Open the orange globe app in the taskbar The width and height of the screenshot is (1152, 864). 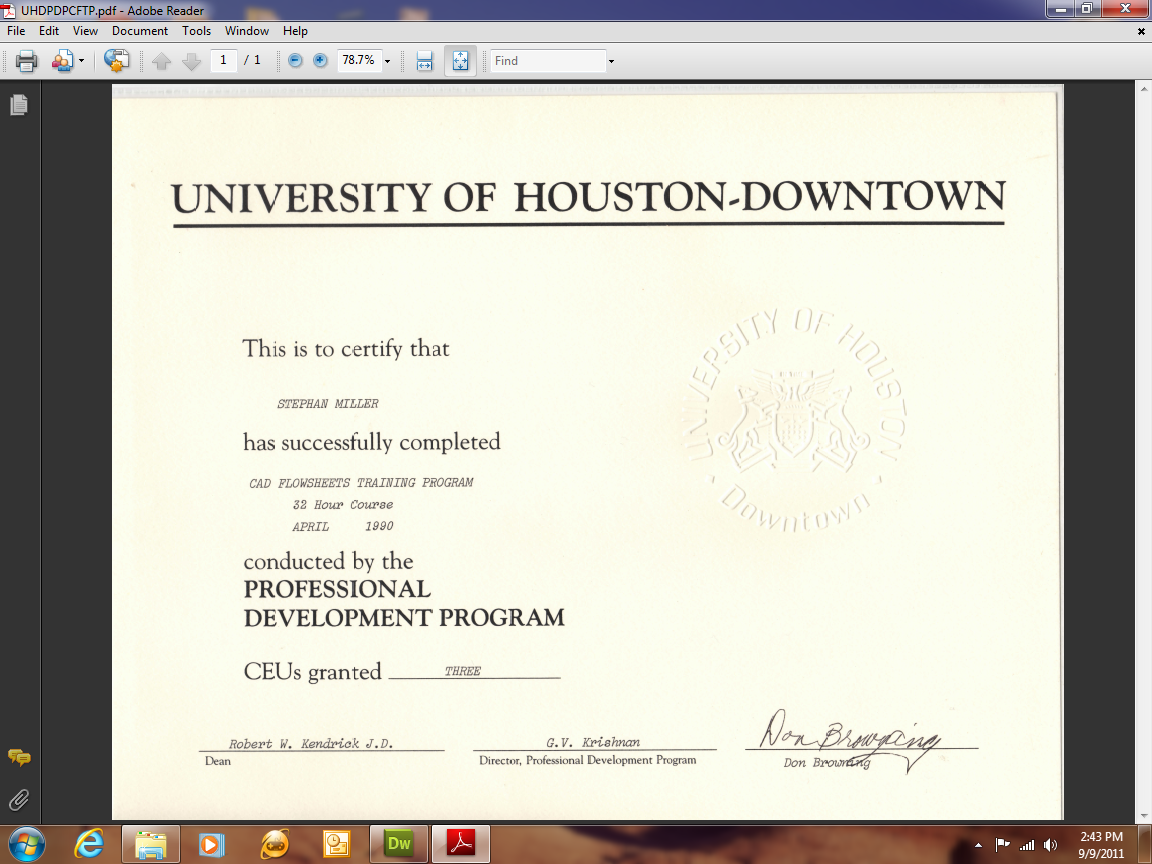coord(275,845)
